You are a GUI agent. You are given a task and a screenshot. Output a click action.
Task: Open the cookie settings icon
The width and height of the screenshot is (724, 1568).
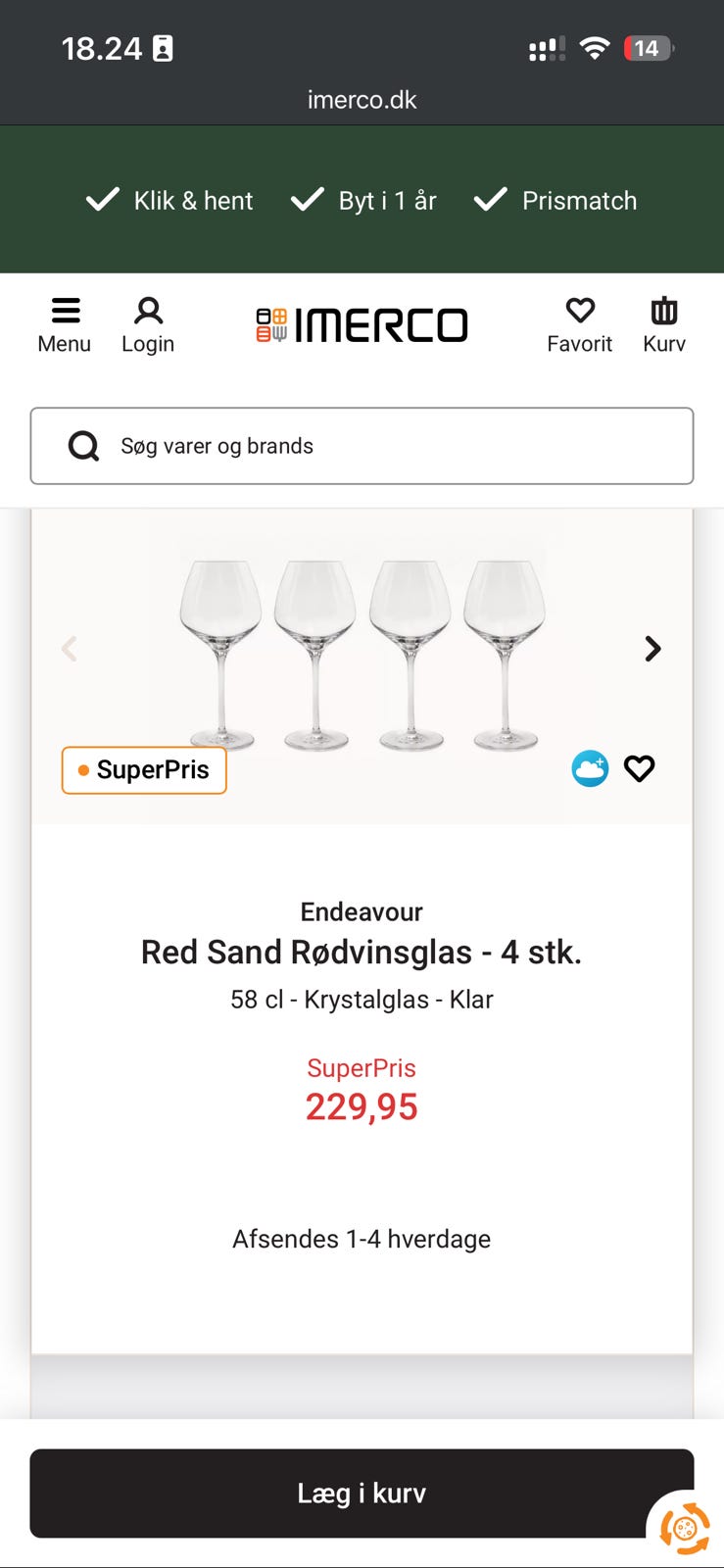point(685,1527)
